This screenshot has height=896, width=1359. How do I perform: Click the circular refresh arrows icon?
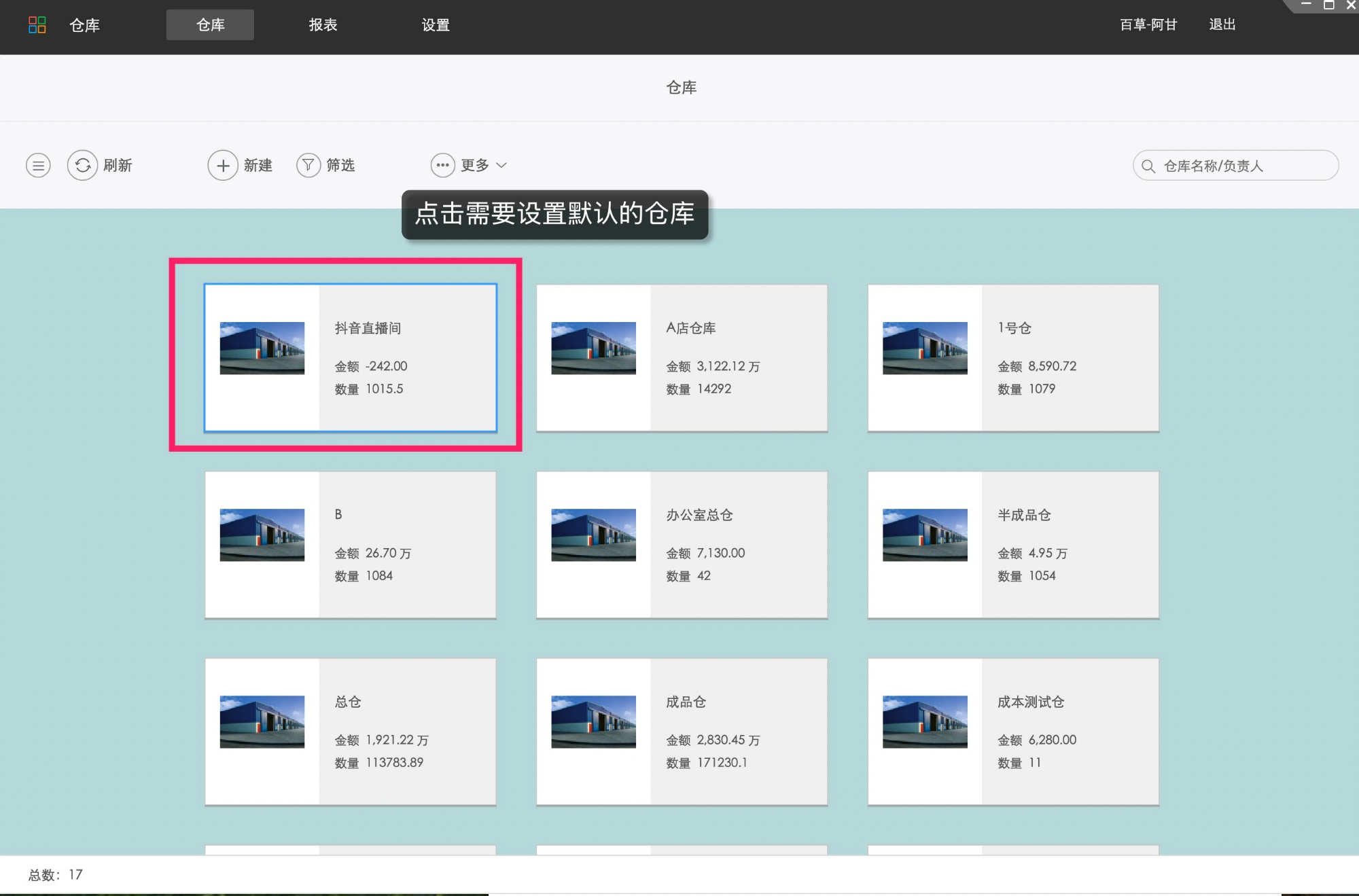pos(82,165)
